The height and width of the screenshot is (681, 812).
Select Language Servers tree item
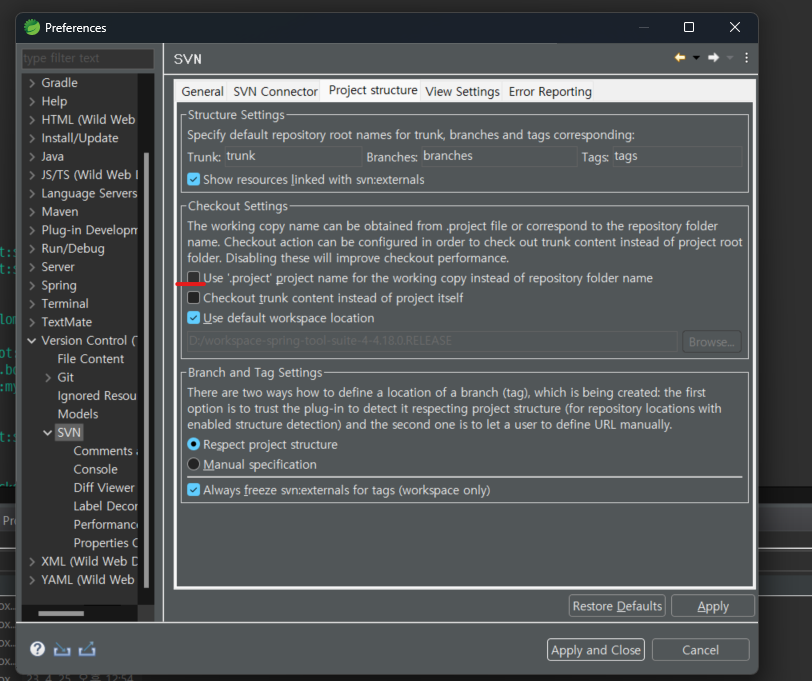tap(89, 193)
